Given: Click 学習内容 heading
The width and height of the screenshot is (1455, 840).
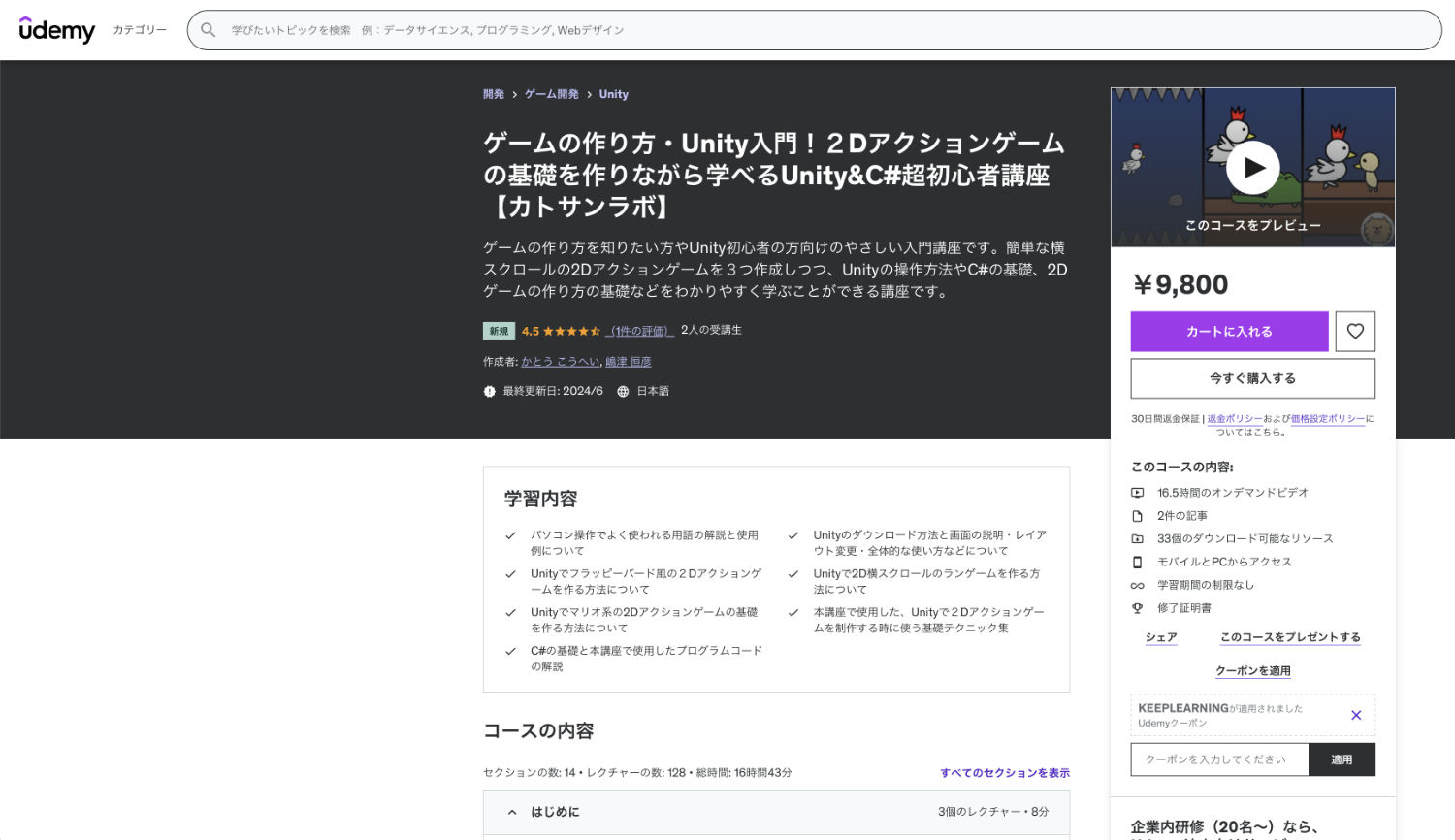Looking at the screenshot, I should point(540,499).
